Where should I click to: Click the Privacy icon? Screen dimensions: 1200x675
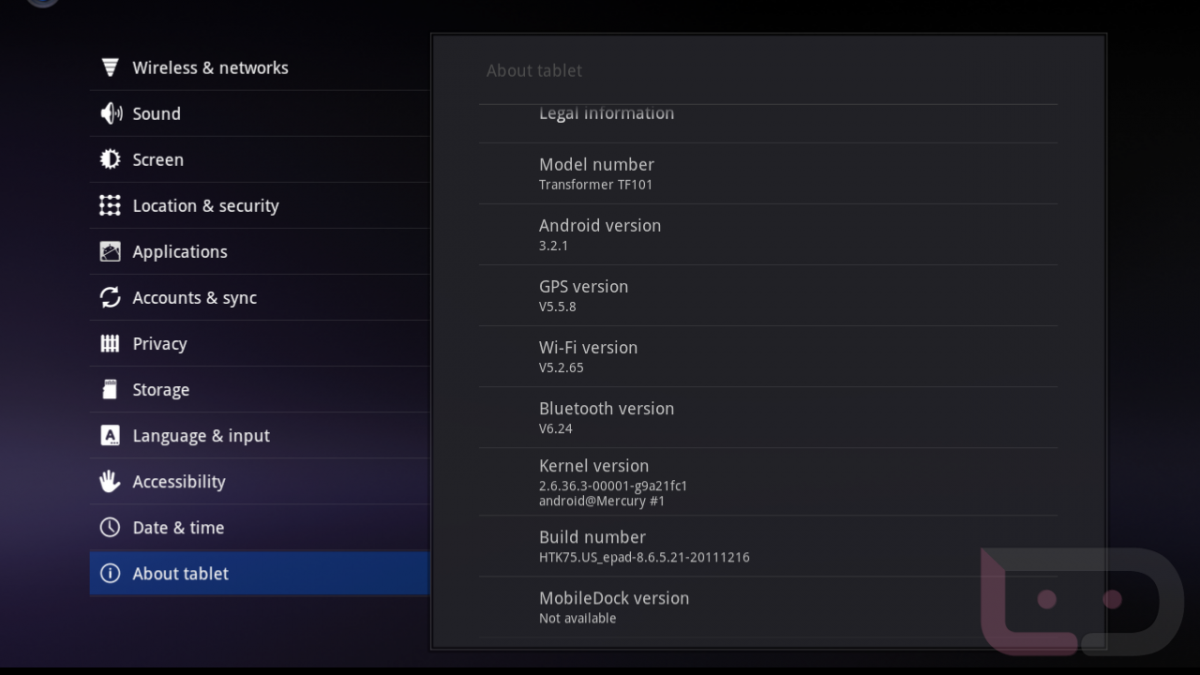click(x=110, y=344)
